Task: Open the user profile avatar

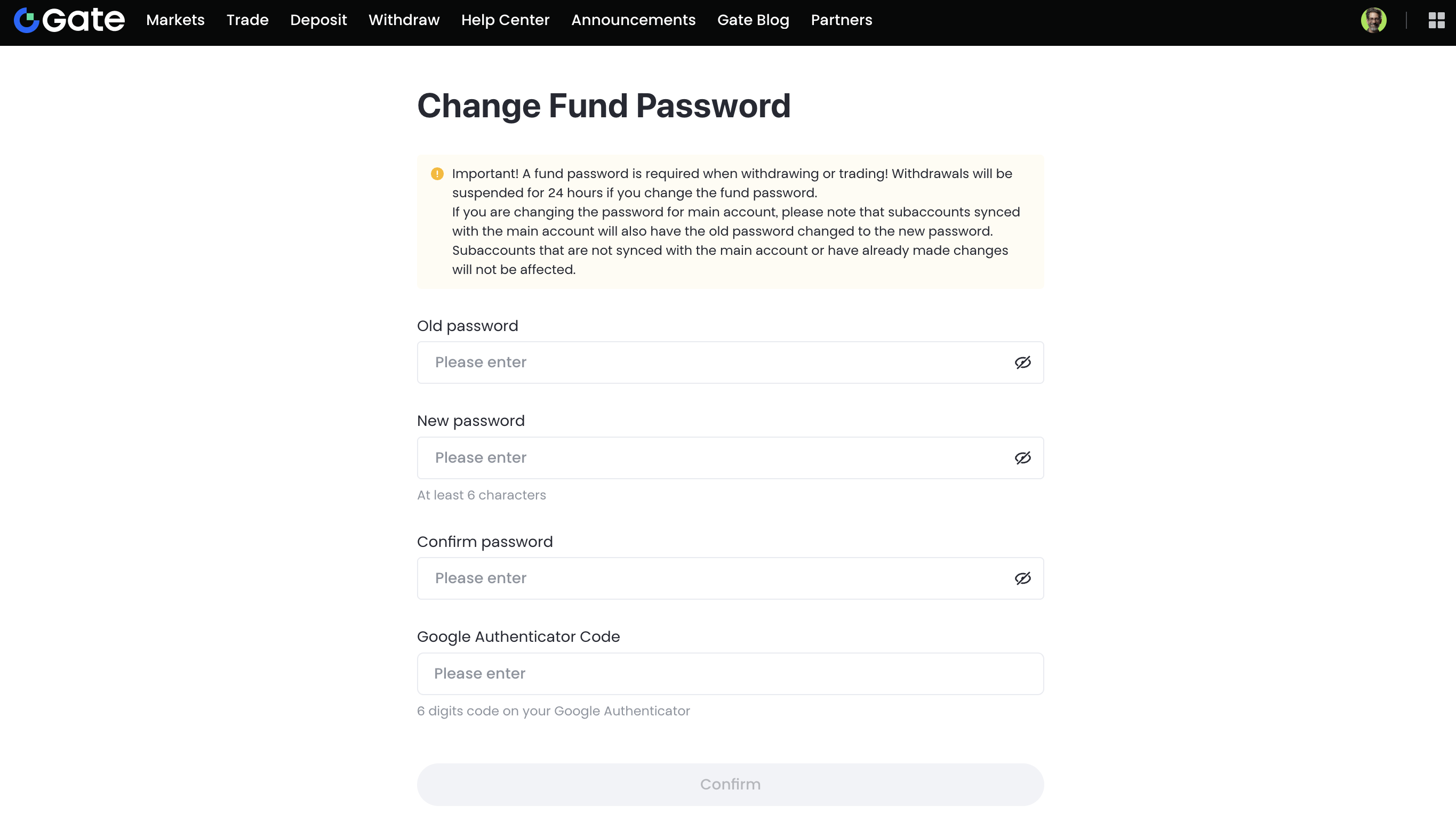Action: pyautogui.click(x=1373, y=20)
